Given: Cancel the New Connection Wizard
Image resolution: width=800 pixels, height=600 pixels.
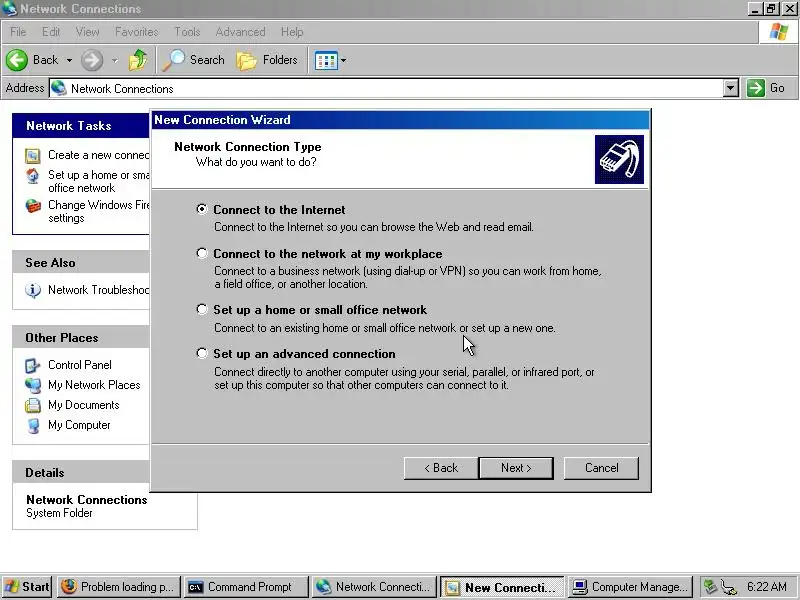Looking at the screenshot, I should [x=602, y=468].
